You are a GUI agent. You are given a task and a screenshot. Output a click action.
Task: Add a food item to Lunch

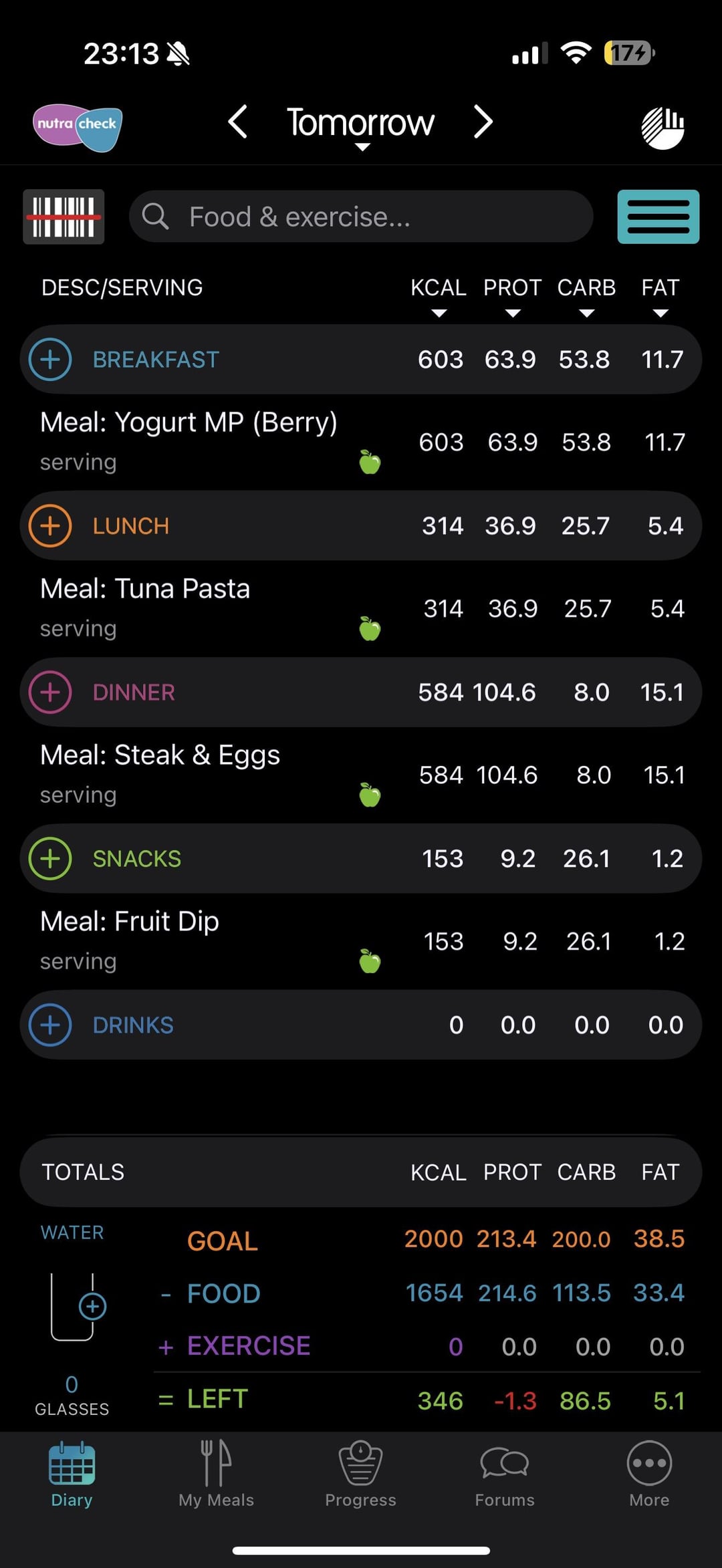[50, 526]
